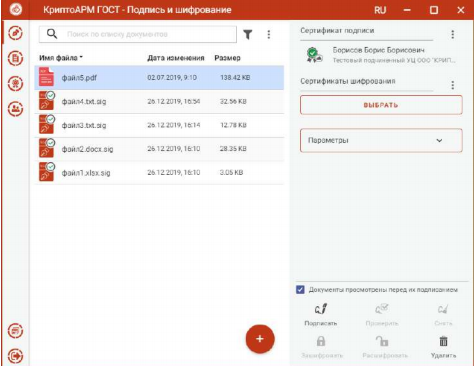
Task: Click the ВЫБРАТЬ button
Action: [x=381, y=105]
